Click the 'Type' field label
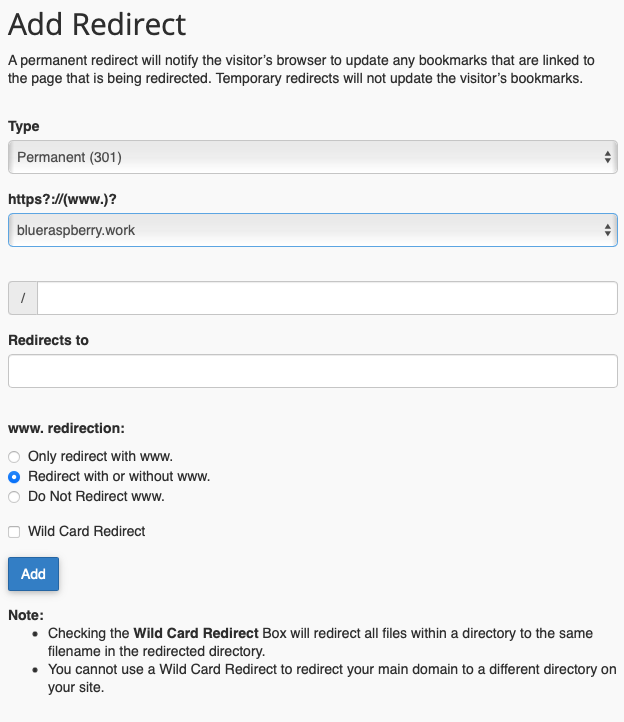624x722 pixels. 24,127
